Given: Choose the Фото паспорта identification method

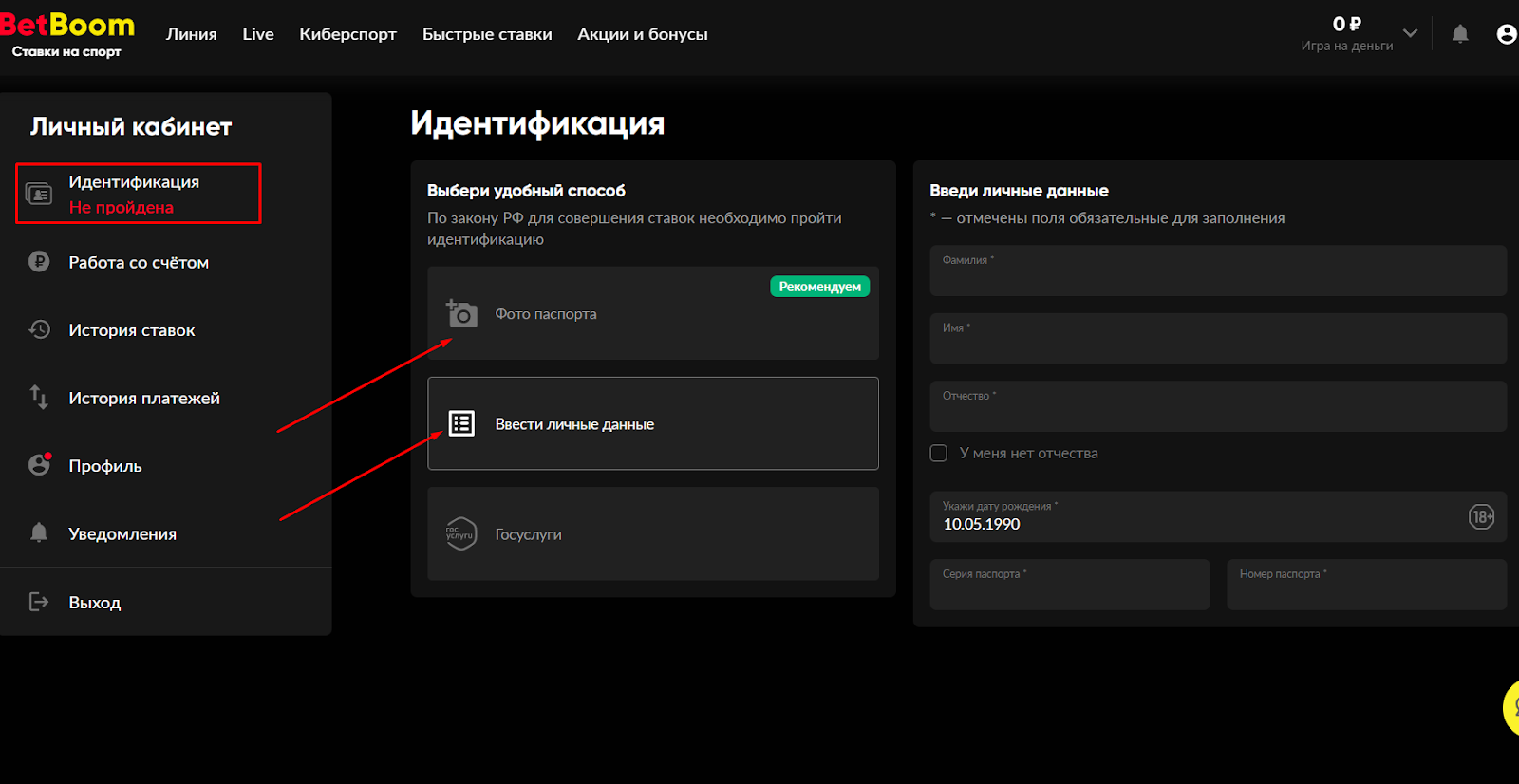Looking at the screenshot, I should click(653, 313).
